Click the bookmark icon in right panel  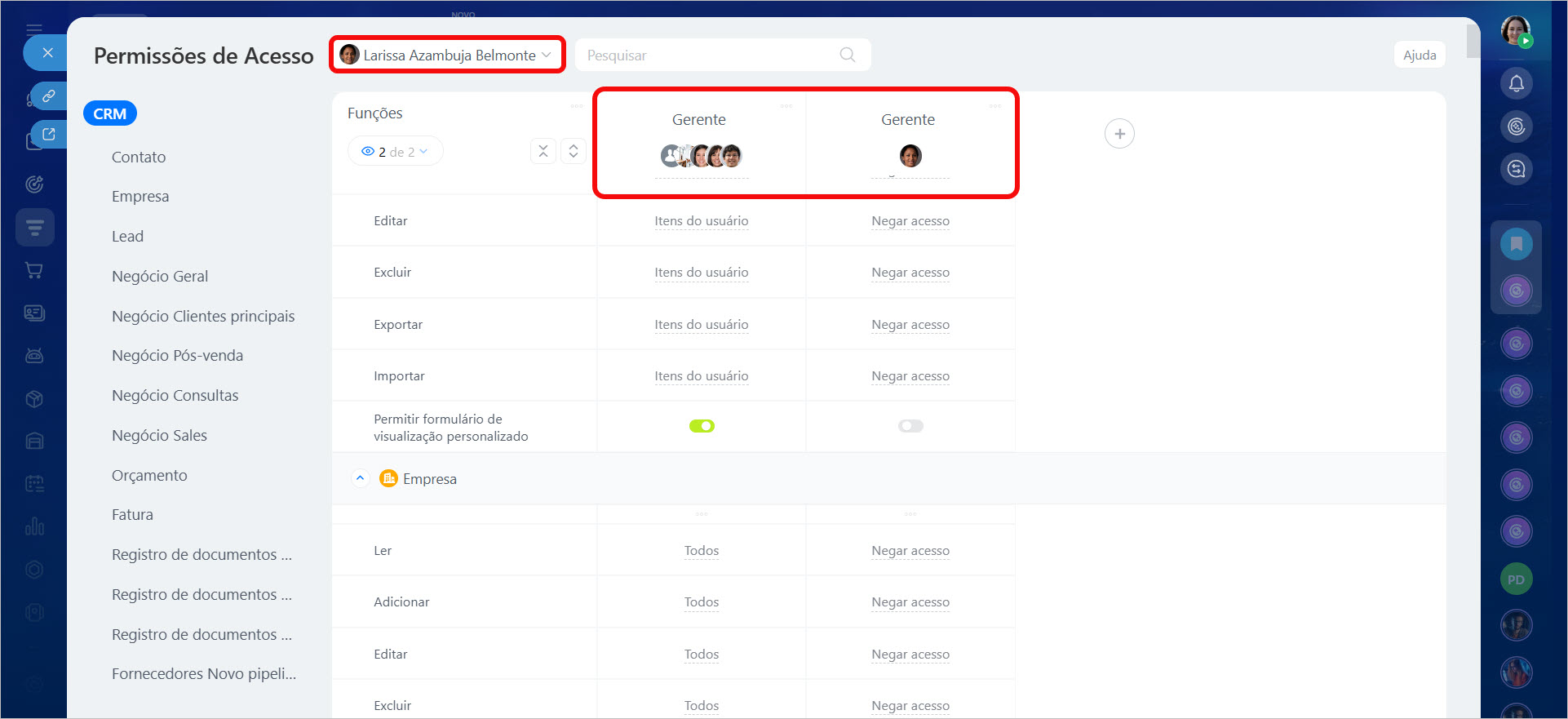coord(1516,244)
